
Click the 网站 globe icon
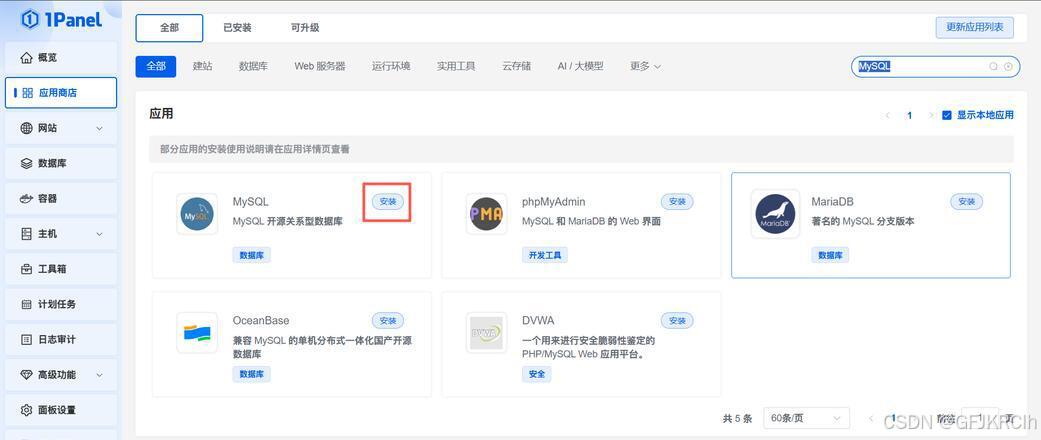click(x=27, y=128)
